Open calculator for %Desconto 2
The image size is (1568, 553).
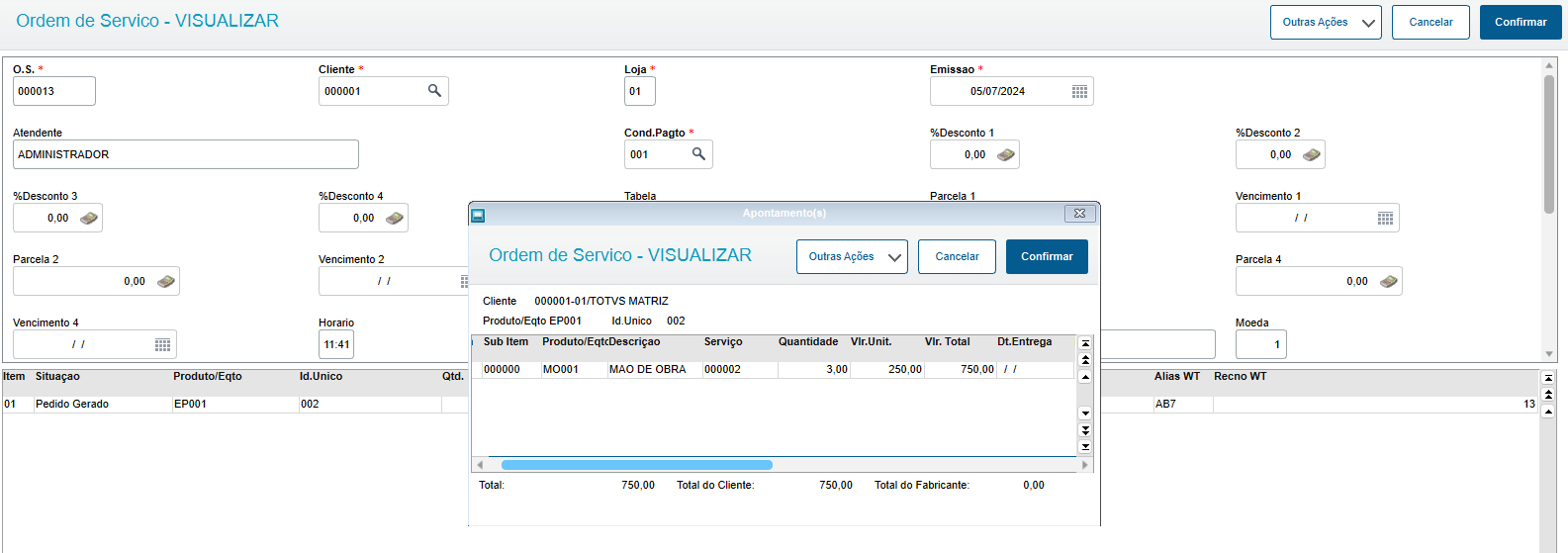click(x=1312, y=154)
